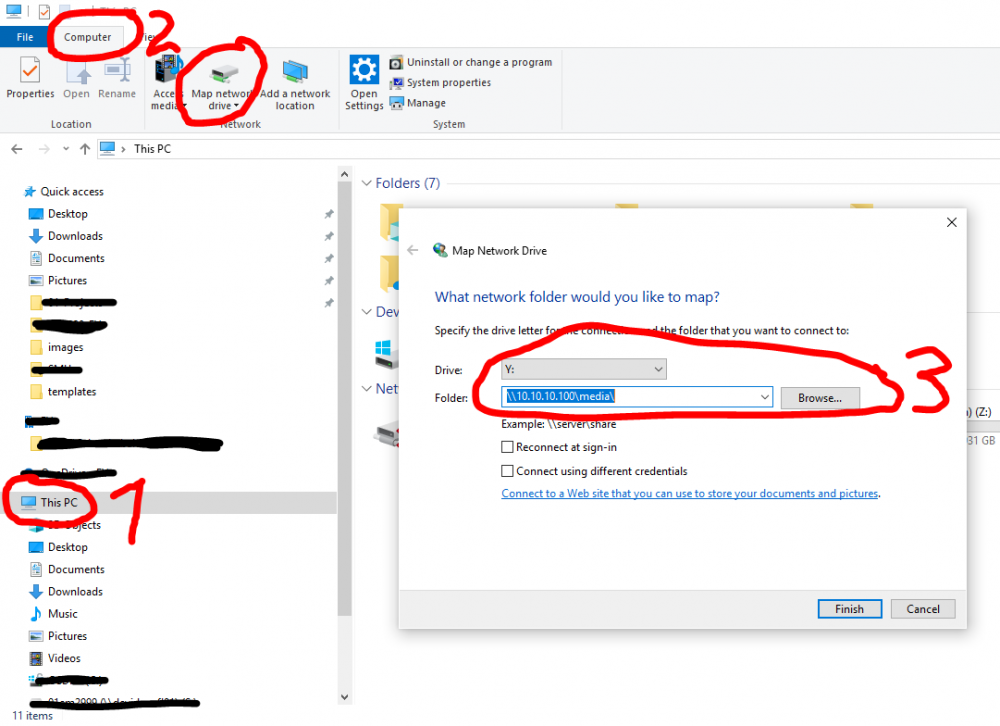Open Downloads under Quick access

coord(66,236)
